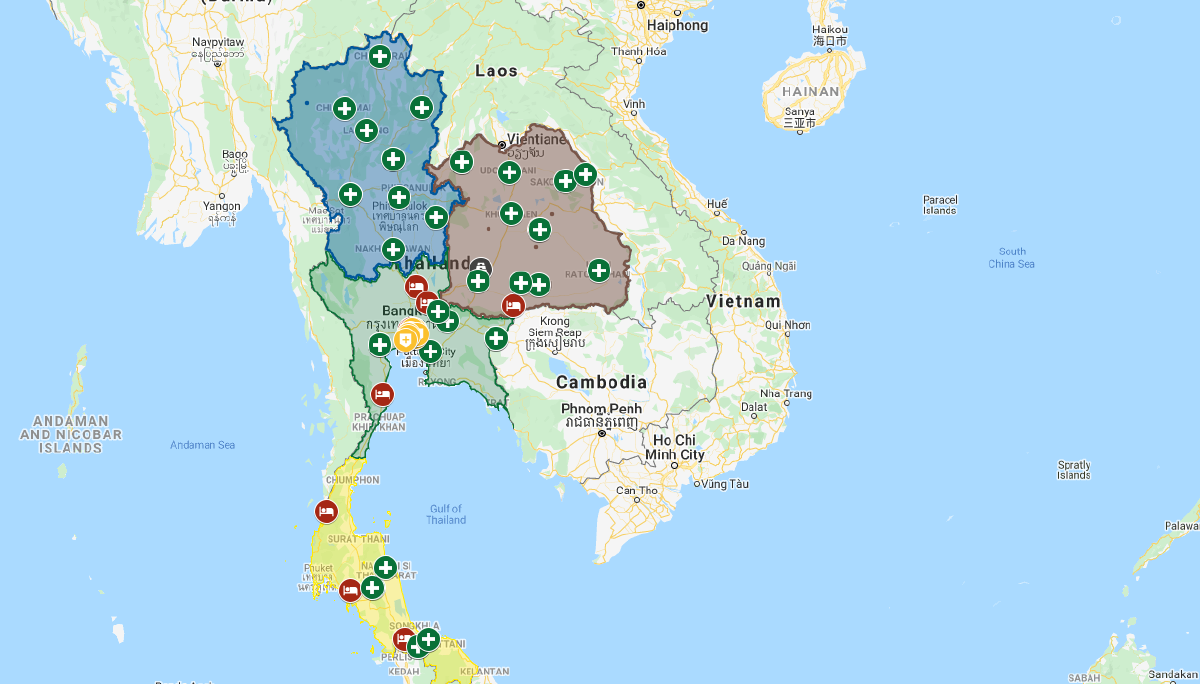The height and width of the screenshot is (684, 1200).
Task: Select the green cross marker on Udon Thani
Action: coord(509,172)
